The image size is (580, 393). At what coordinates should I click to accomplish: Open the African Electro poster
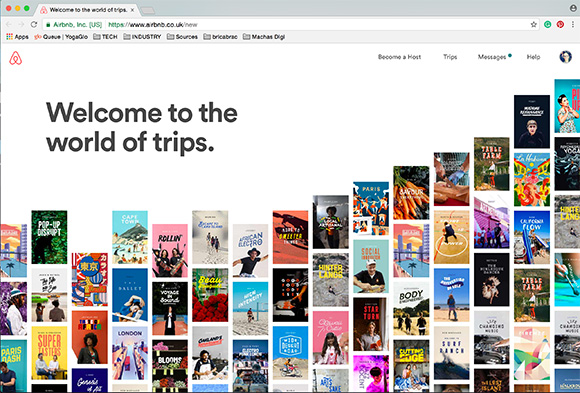coord(250,251)
